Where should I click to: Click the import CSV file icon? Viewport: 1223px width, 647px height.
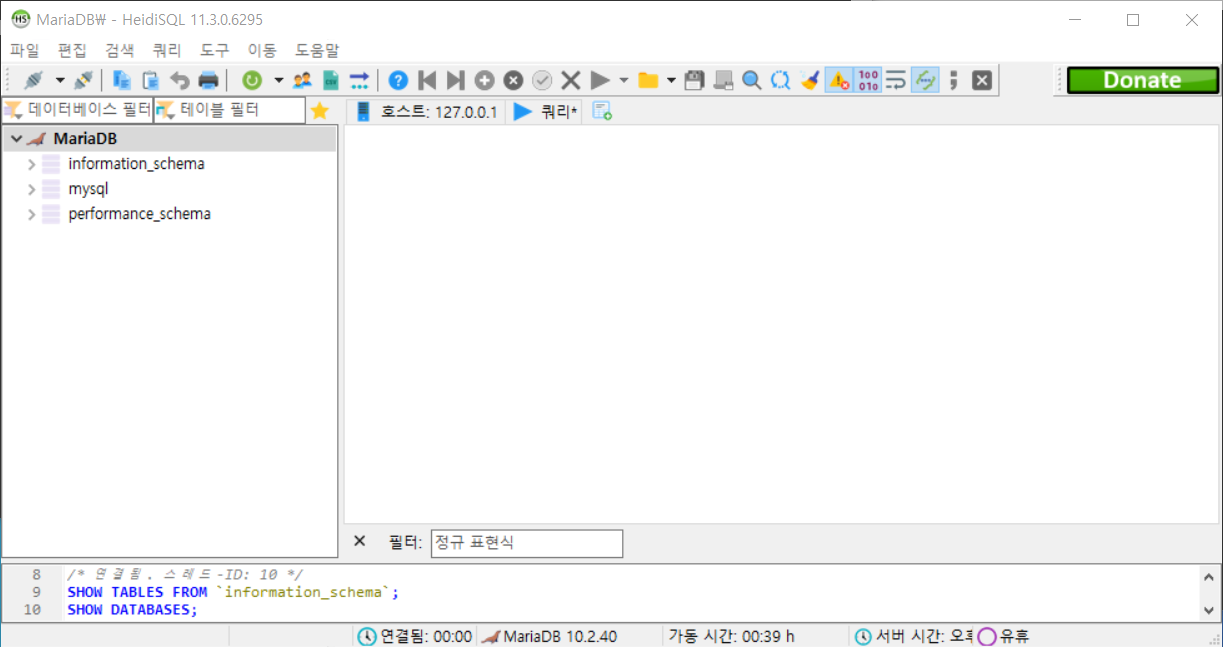pyautogui.click(x=330, y=80)
